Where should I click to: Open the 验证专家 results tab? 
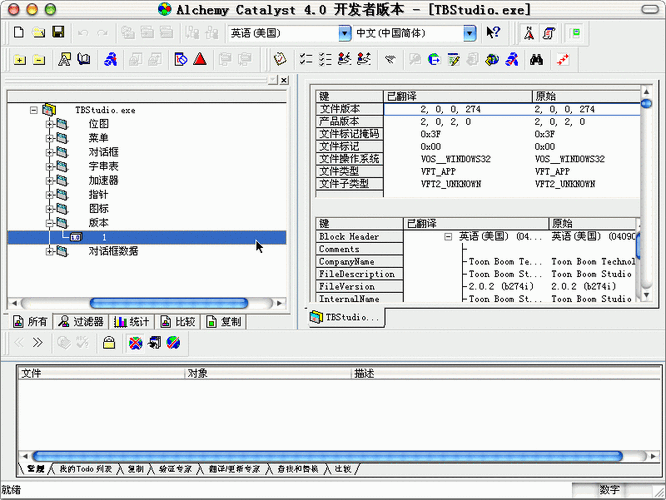(175, 469)
